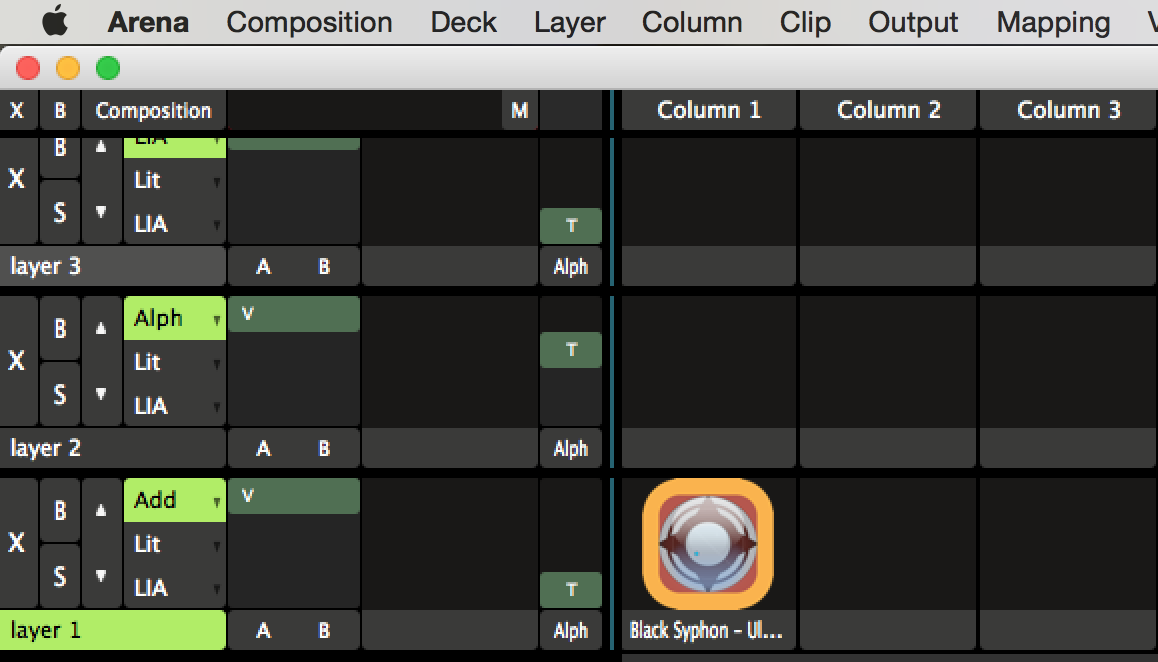Move layer 2 up with arrow
Image resolution: width=1158 pixels, height=662 pixels.
click(101, 328)
